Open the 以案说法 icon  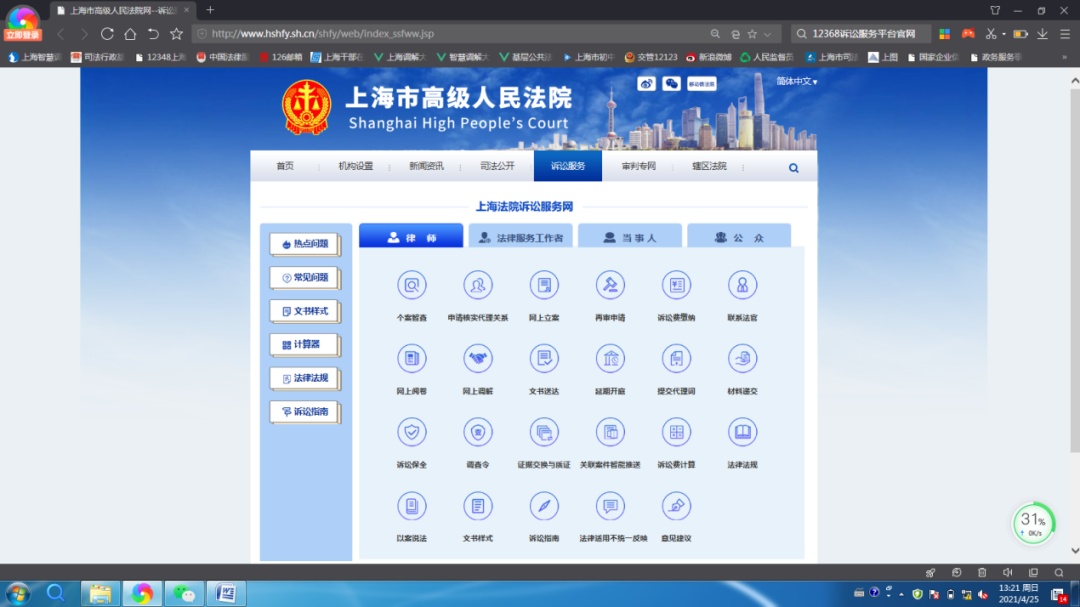(x=412, y=506)
